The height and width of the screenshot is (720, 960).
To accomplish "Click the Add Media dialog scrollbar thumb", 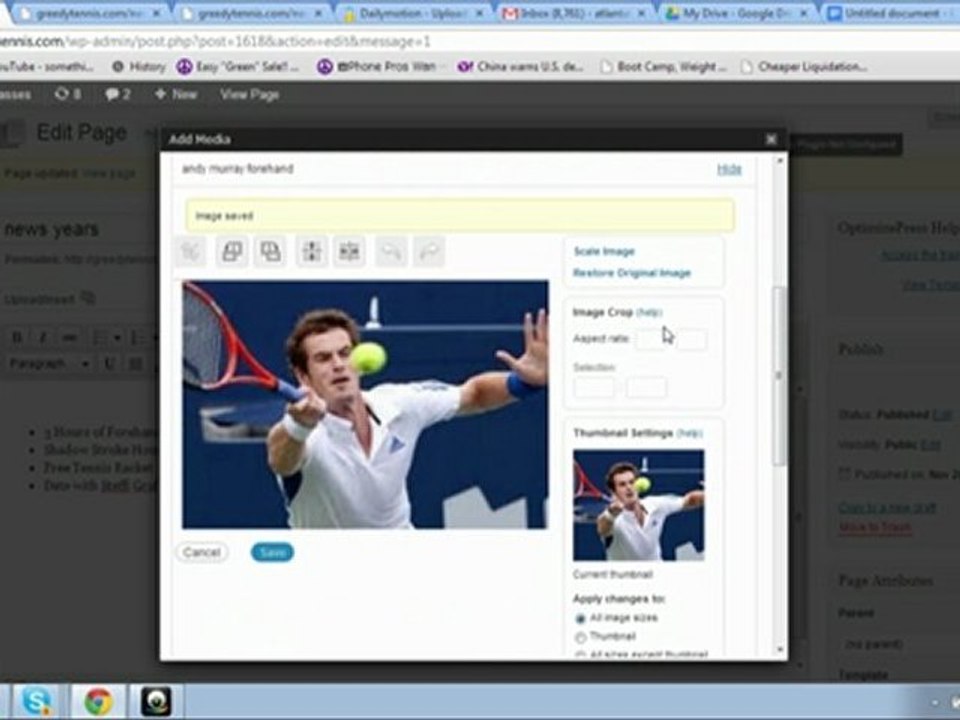I will [779, 375].
